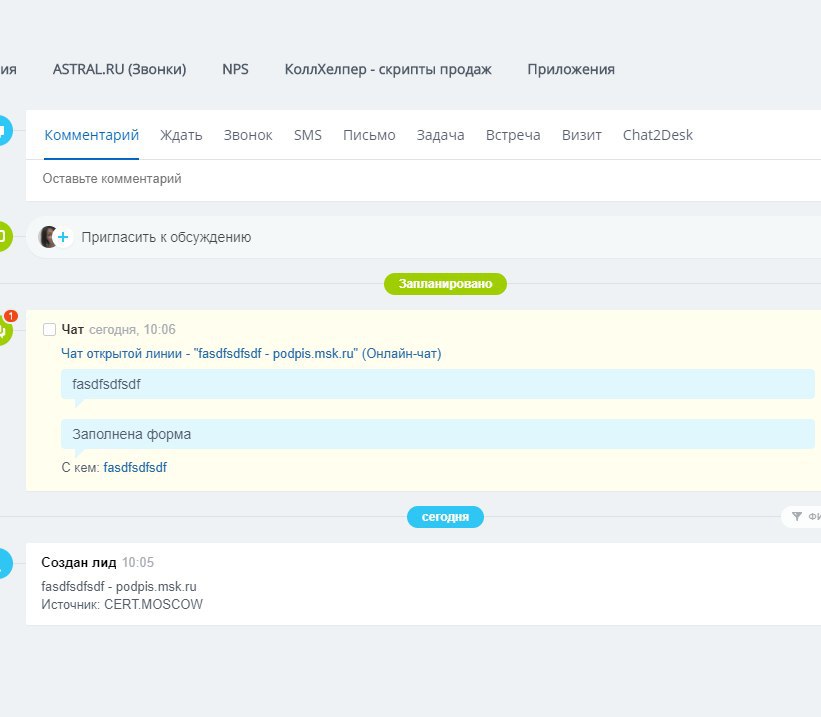Image resolution: width=821 pixels, height=717 pixels.
Task: Switch to the NPS tab
Action: coord(235,69)
